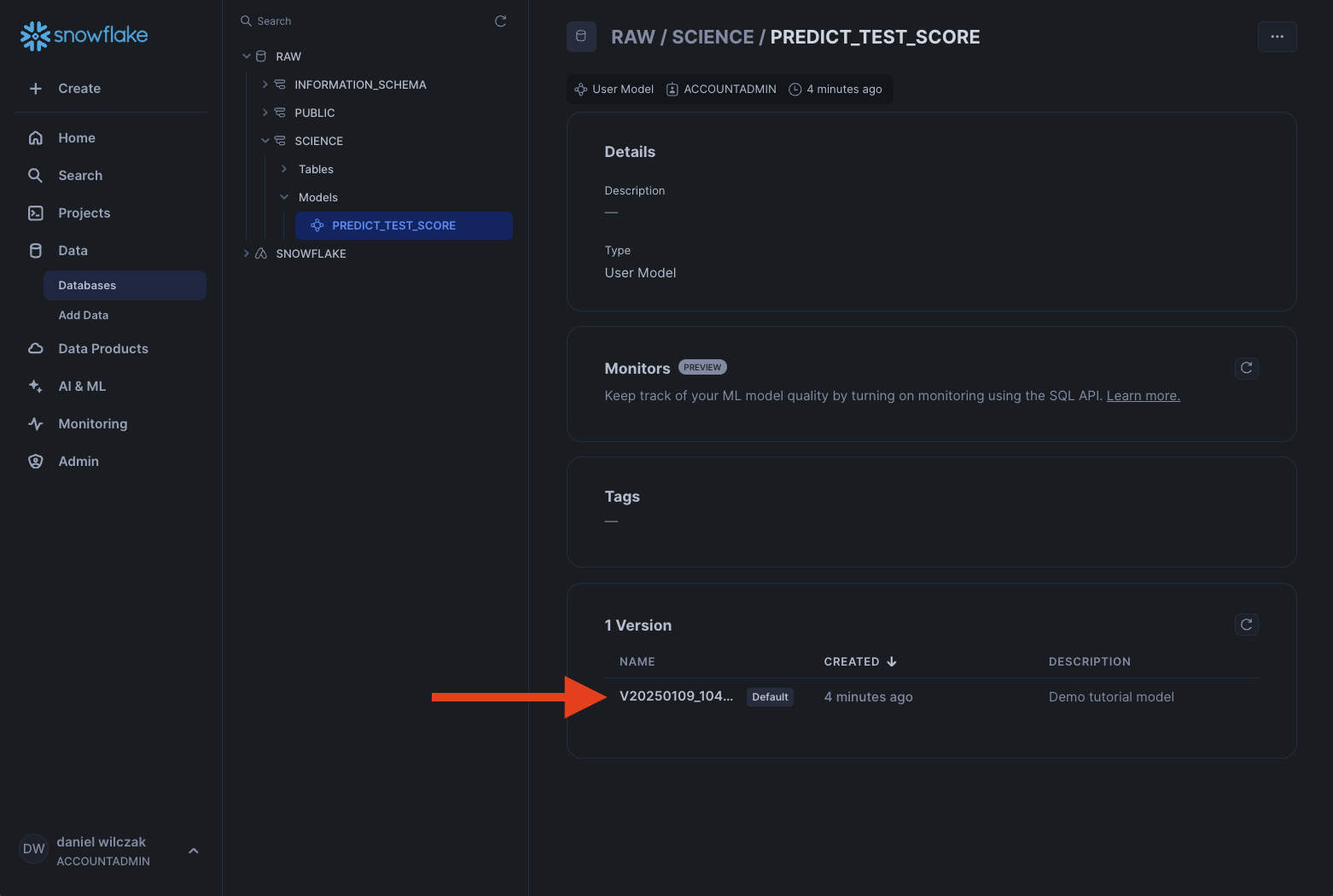
Task: Click the Demo tutorial model description
Action: pyautogui.click(x=1111, y=697)
